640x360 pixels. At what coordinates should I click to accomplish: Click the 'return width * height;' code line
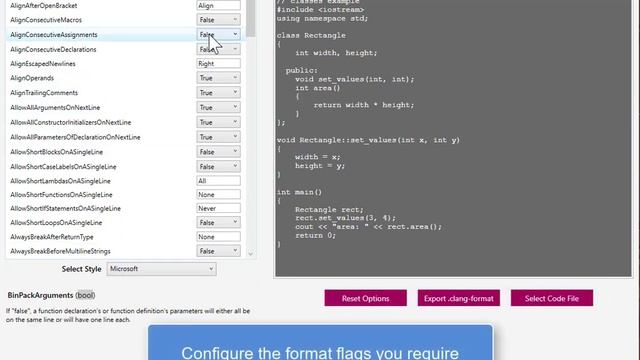point(364,105)
